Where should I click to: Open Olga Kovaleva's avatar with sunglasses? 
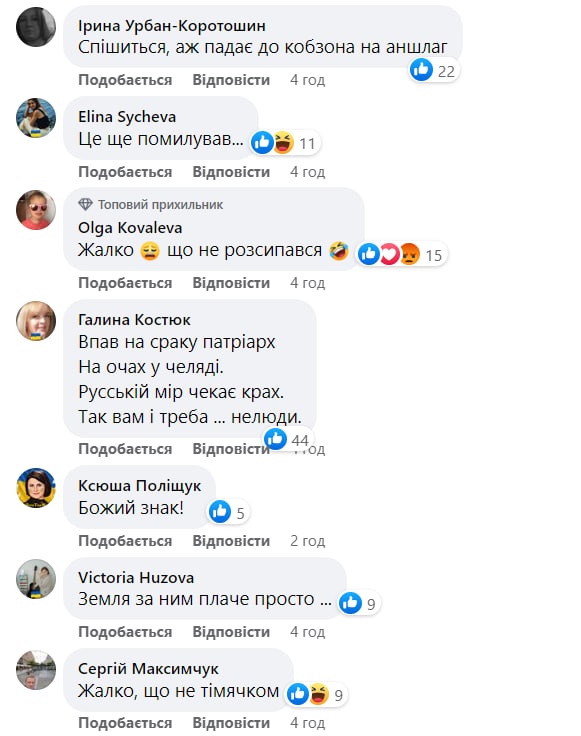pos(36,210)
